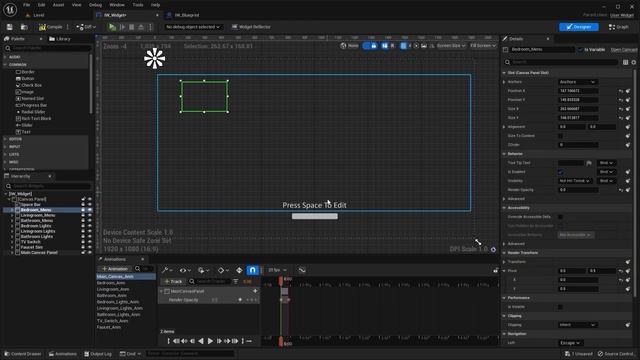Select Progress Bar in the palette
The width and height of the screenshot is (640, 360).
point(31,105)
